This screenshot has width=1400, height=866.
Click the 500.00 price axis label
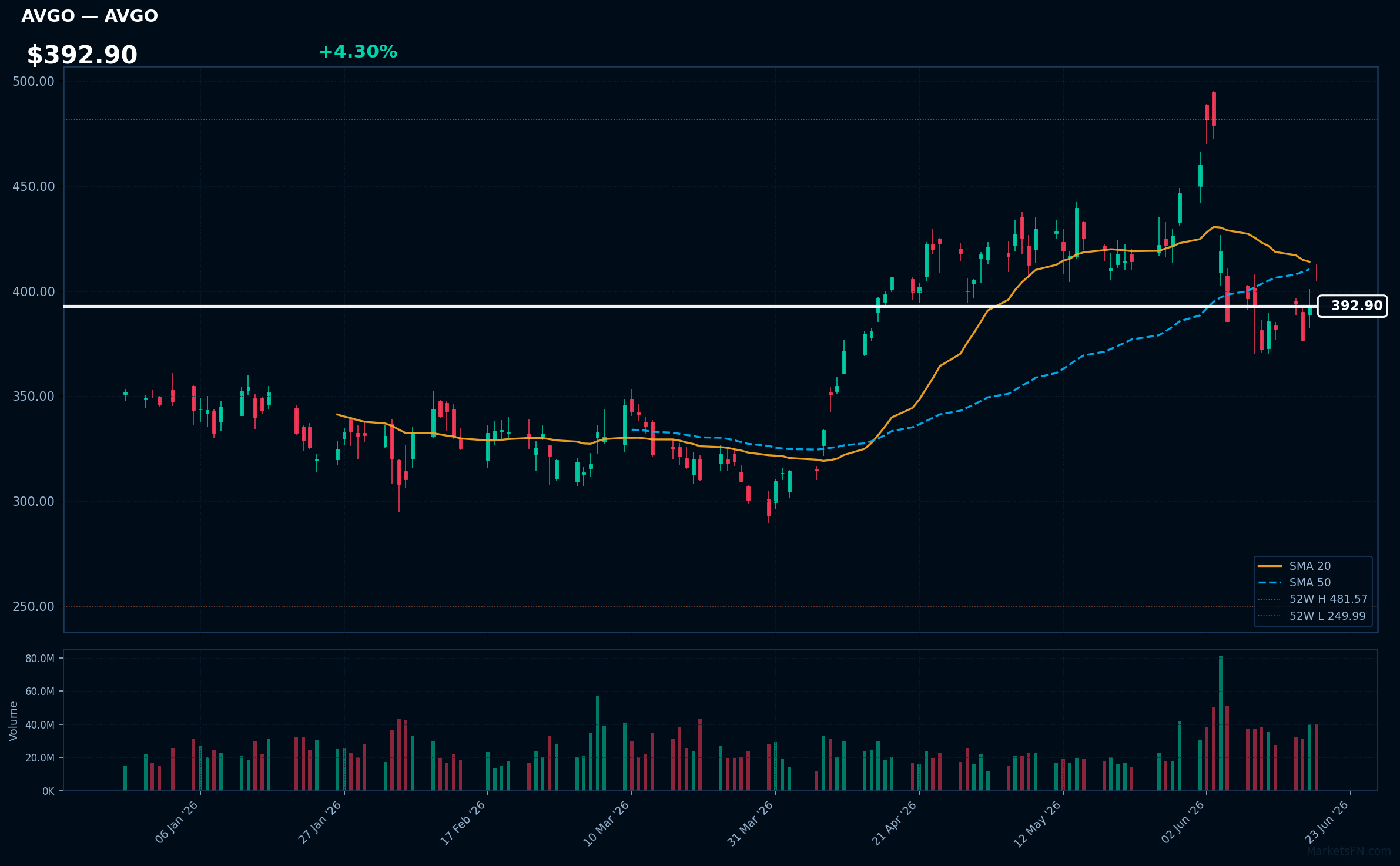(x=34, y=81)
